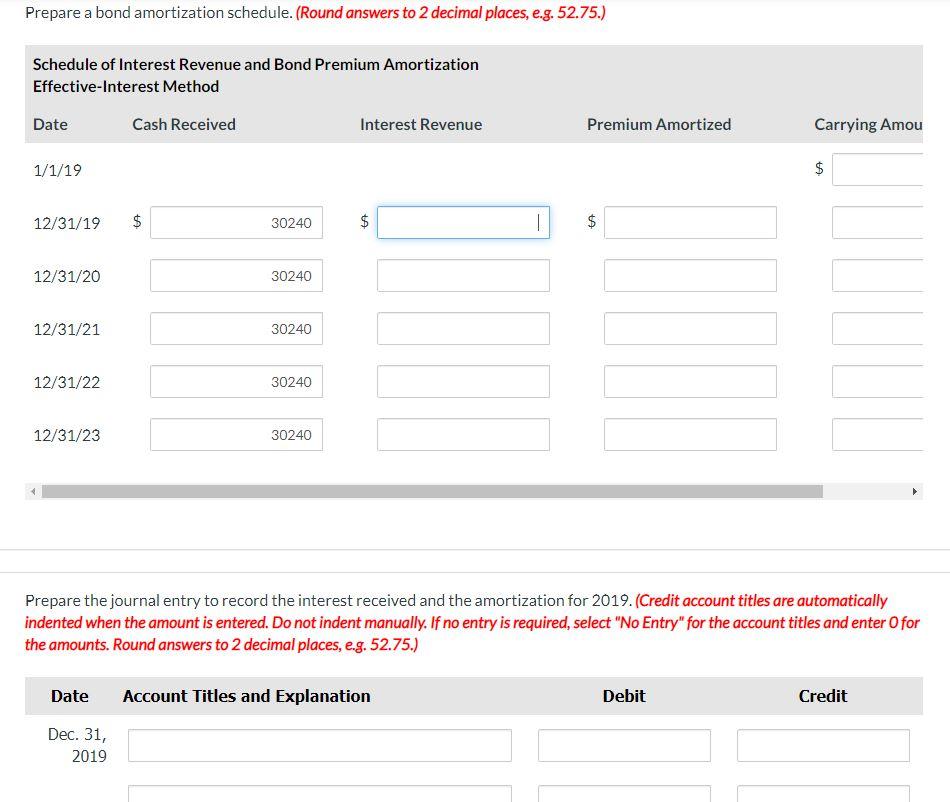Image resolution: width=950 pixels, height=802 pixels.
Task: Click the Premium Amortized field for 12/31/19
Action: point(690,222)
